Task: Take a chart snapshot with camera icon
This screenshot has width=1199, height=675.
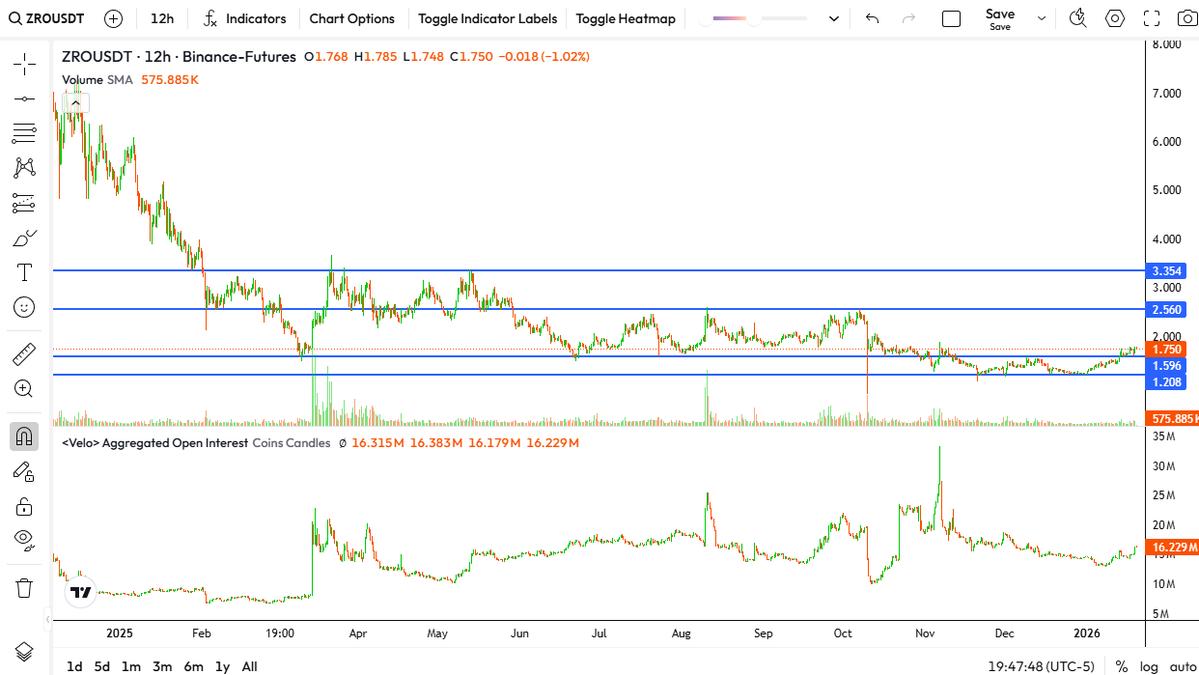Action: [x=1187, y=18]
